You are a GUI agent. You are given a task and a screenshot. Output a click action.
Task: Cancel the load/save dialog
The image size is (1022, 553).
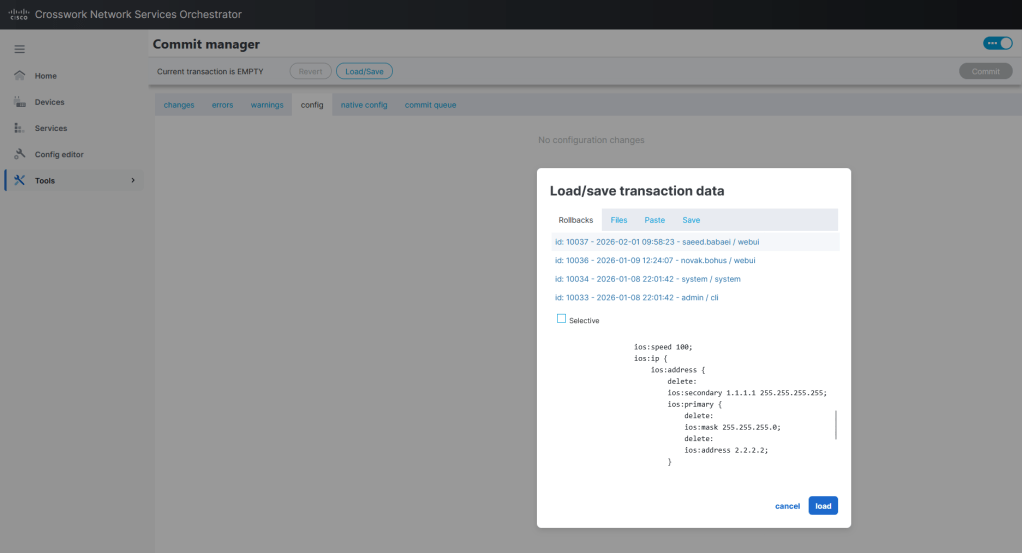tap(787, 506)
